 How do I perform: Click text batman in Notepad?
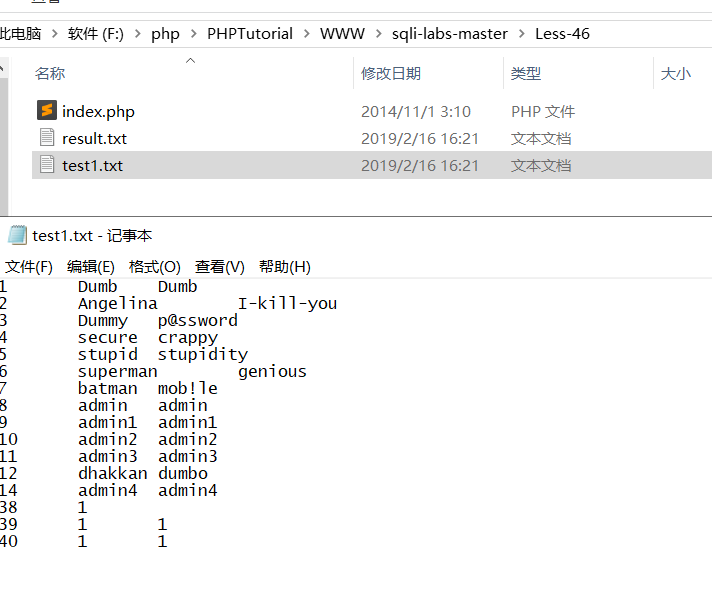[108, 389]
